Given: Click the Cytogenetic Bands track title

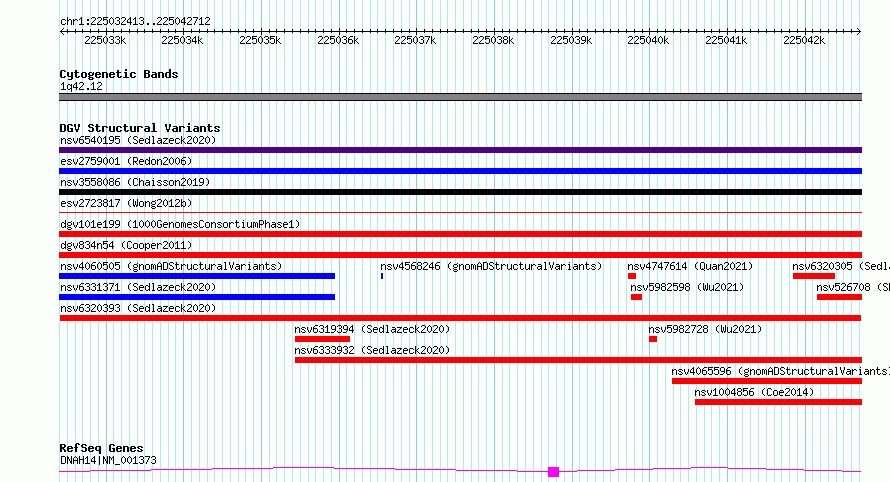Looking at the screenshot, I should tap(119, 74).
